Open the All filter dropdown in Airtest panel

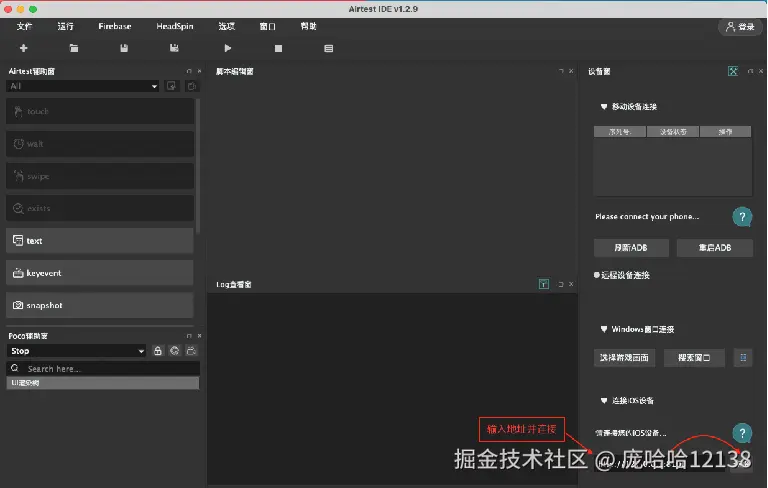click(x=82, y=86)
